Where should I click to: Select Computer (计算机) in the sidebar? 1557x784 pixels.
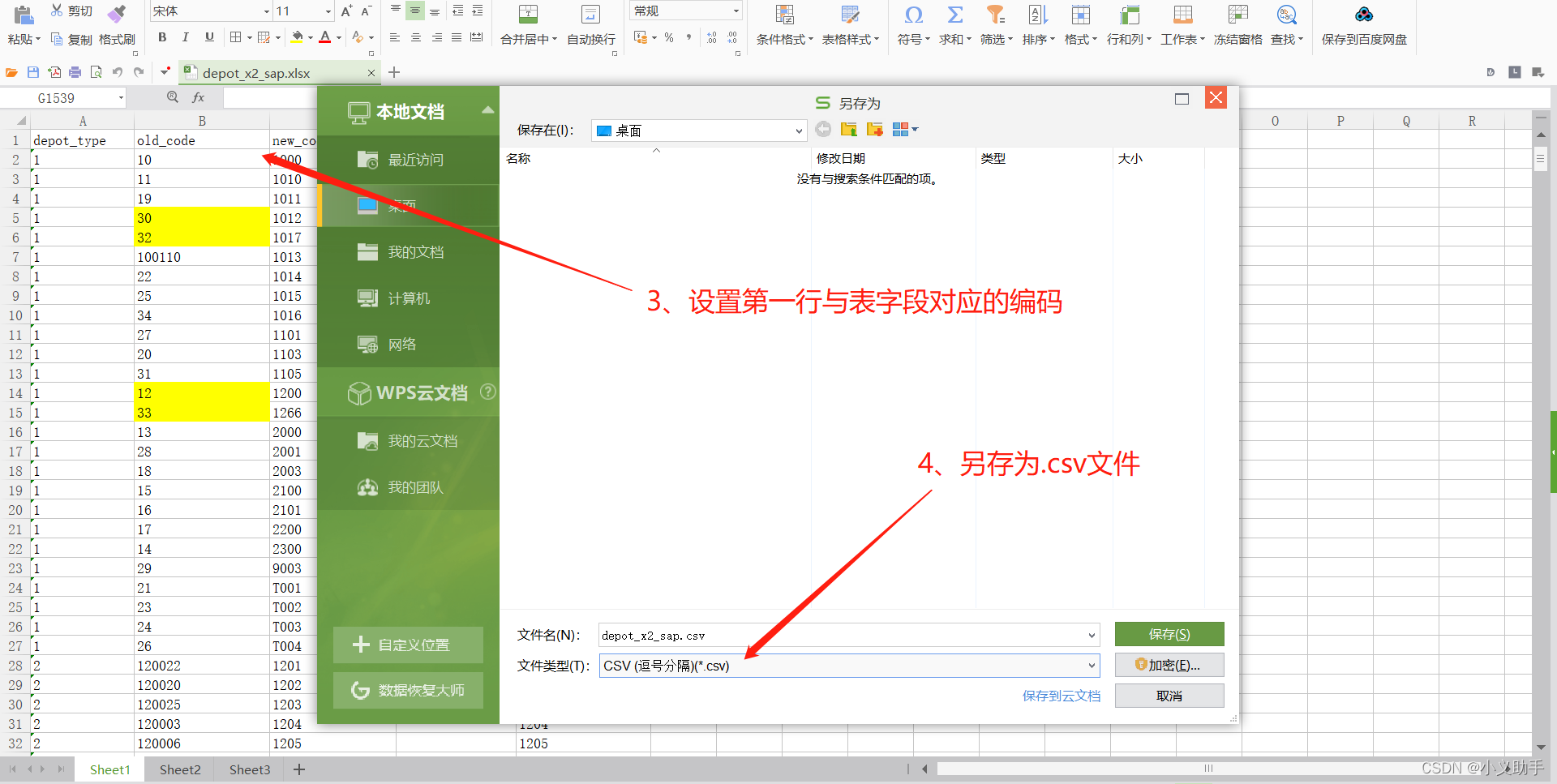pos(408,298)
